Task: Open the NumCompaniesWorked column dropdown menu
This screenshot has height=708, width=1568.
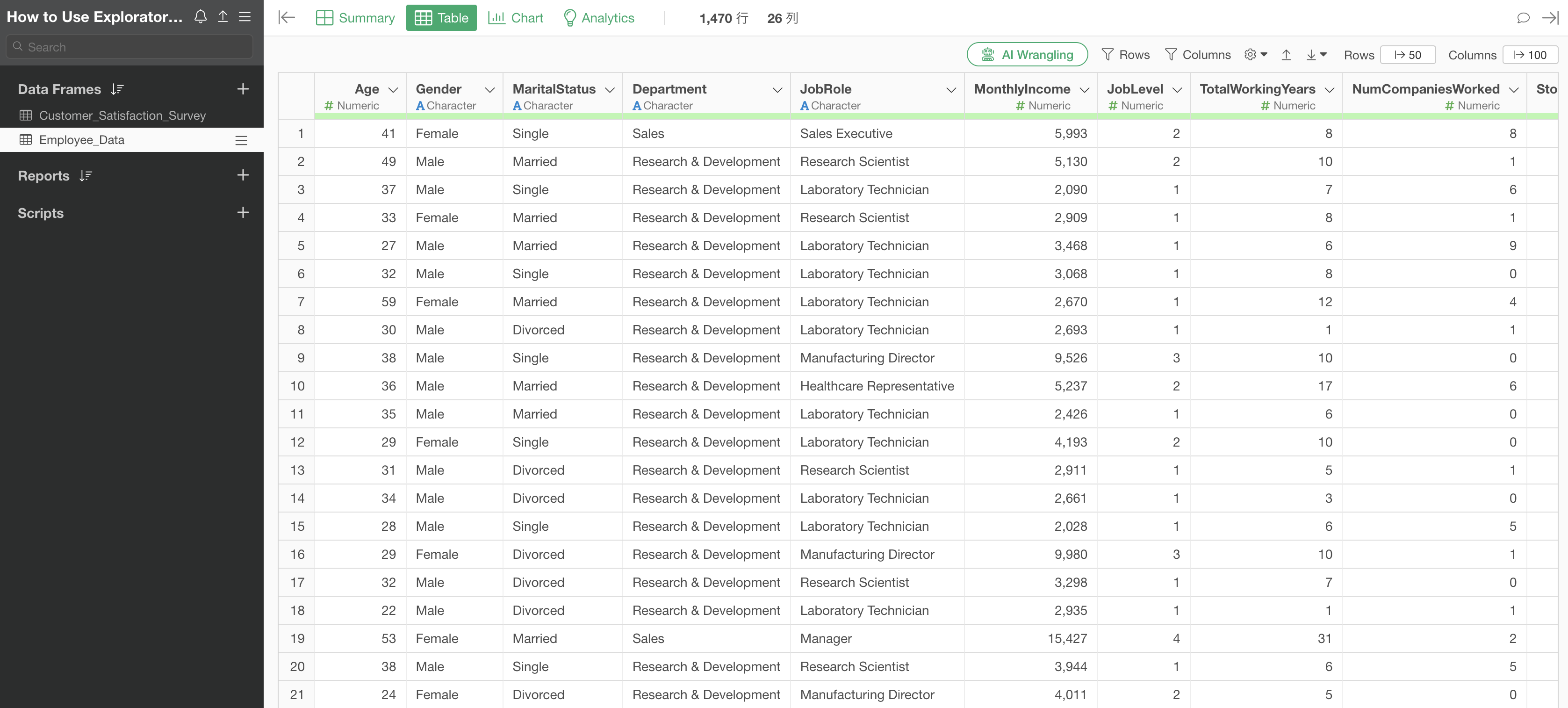Action: point(1514,90)
